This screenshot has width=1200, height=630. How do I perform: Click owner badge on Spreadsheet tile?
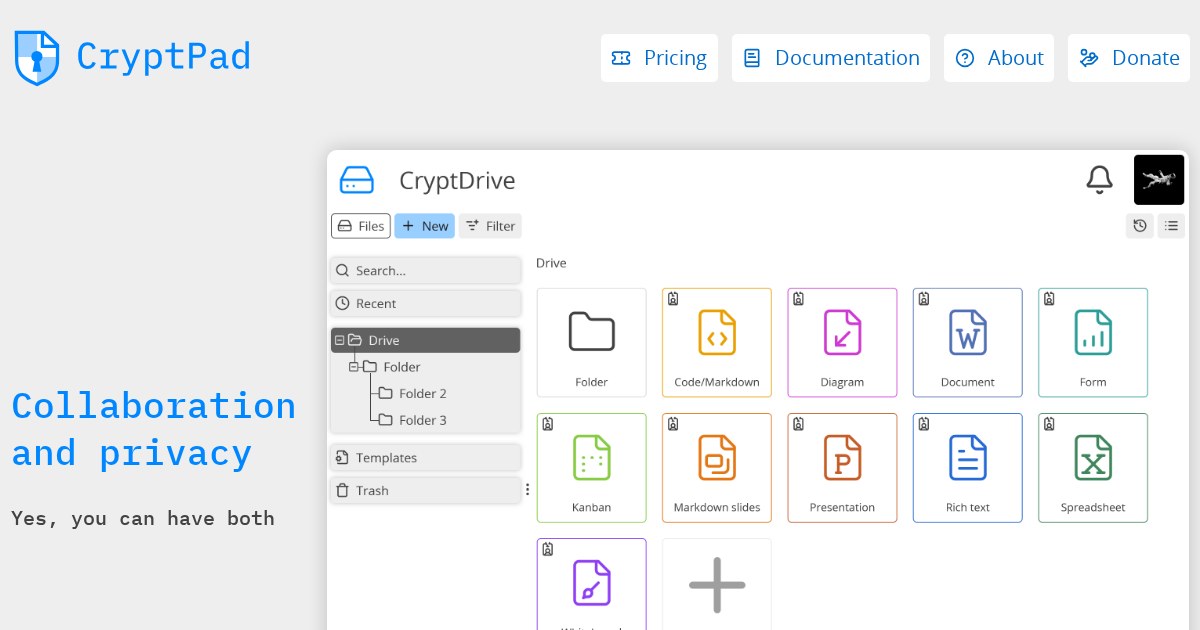pyautogui.click(x=1049, y=424)
